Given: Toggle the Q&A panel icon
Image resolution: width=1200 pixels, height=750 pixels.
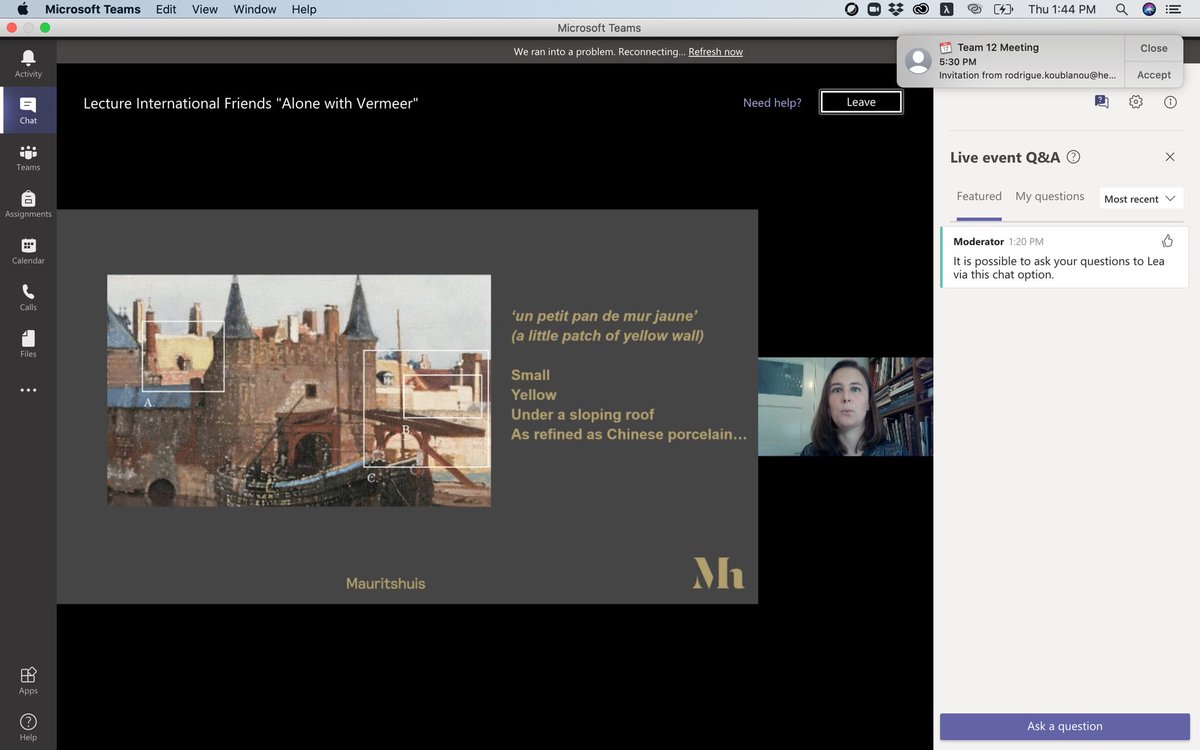Looking at the screenshot, I should pyautogui.click(x=1101, y=102).
